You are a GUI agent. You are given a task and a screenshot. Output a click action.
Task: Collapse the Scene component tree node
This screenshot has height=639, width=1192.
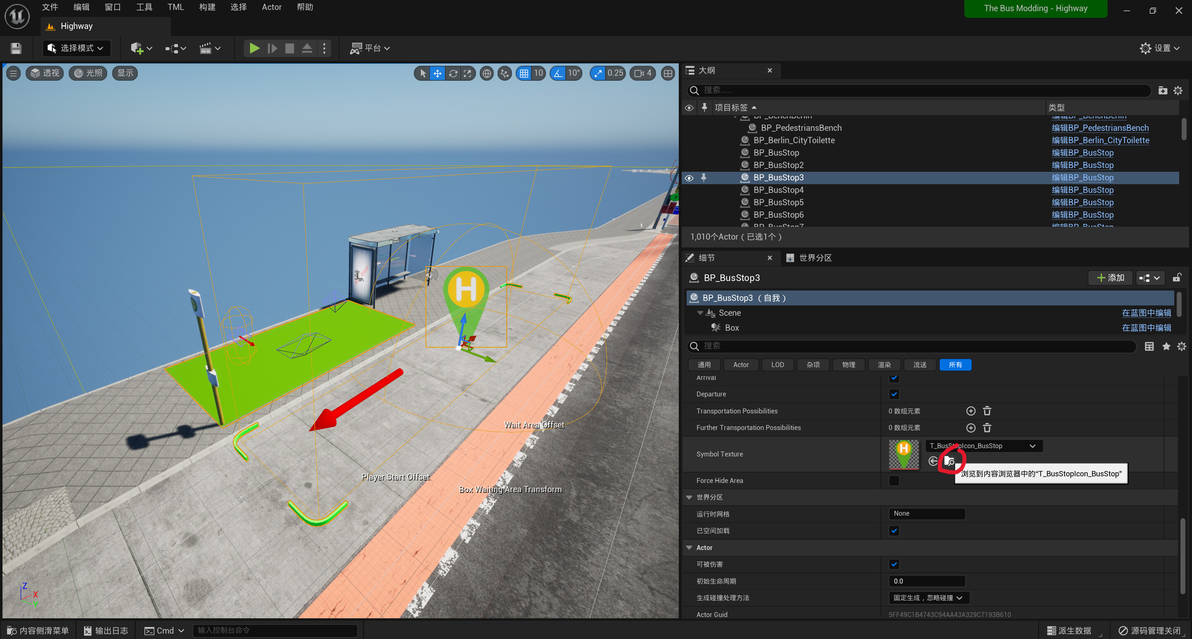pos(700,313)
